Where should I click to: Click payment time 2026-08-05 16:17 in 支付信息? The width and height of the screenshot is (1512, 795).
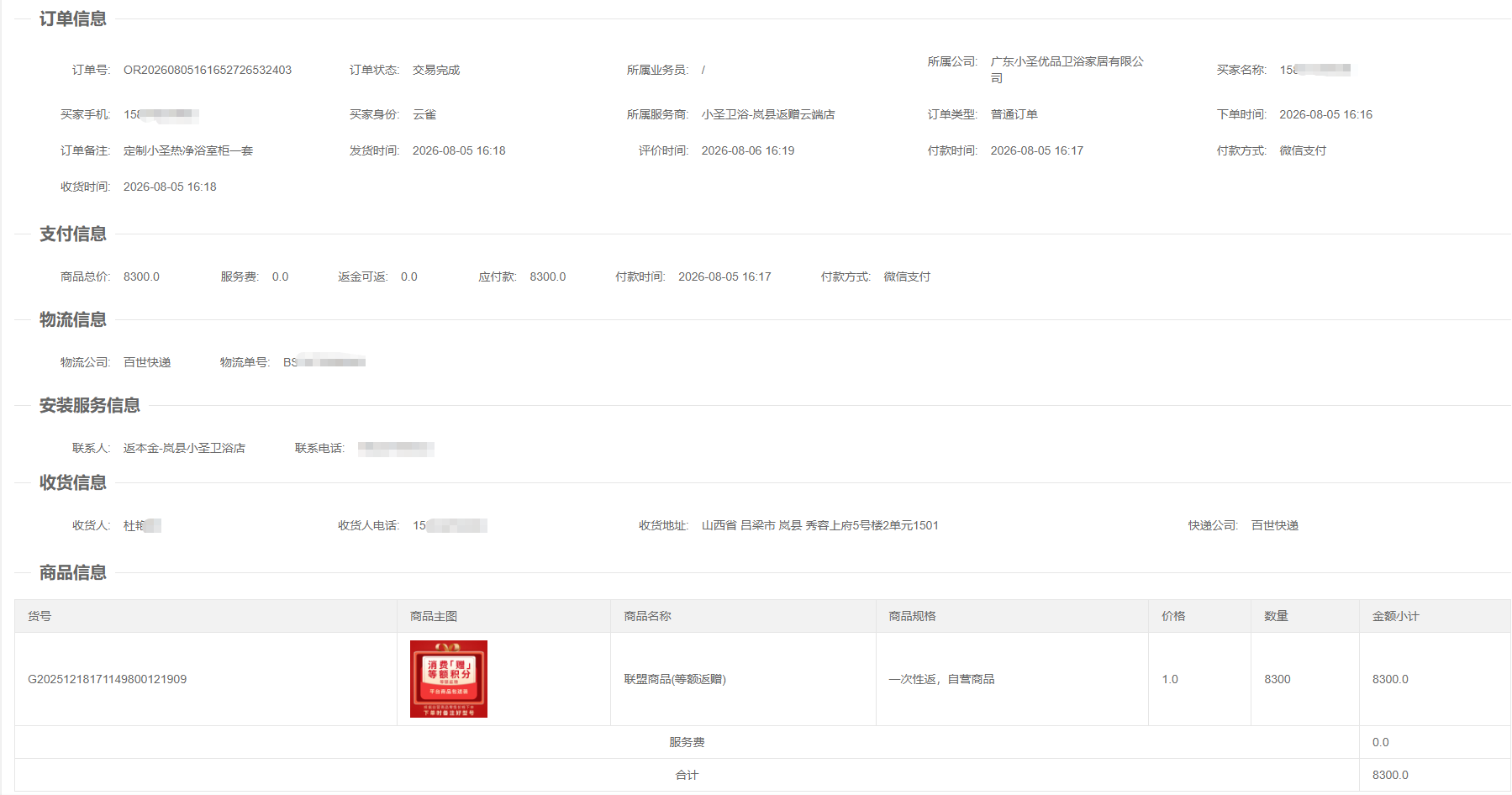724,276
